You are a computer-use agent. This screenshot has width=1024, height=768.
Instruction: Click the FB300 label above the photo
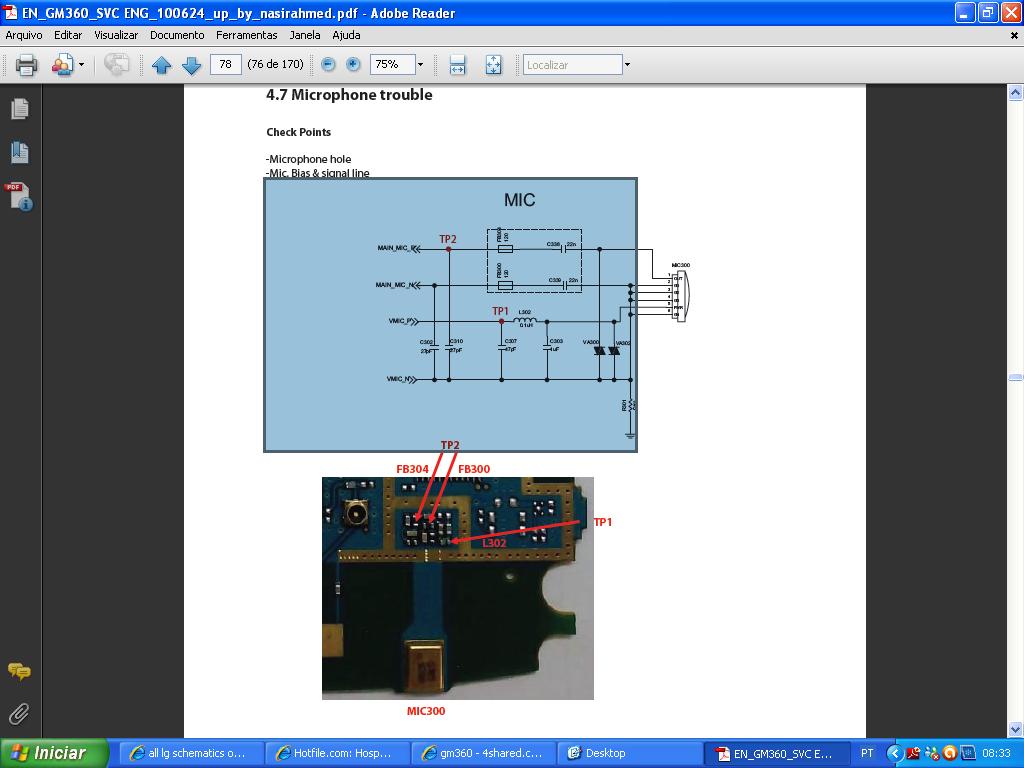(x=474, y=469)
